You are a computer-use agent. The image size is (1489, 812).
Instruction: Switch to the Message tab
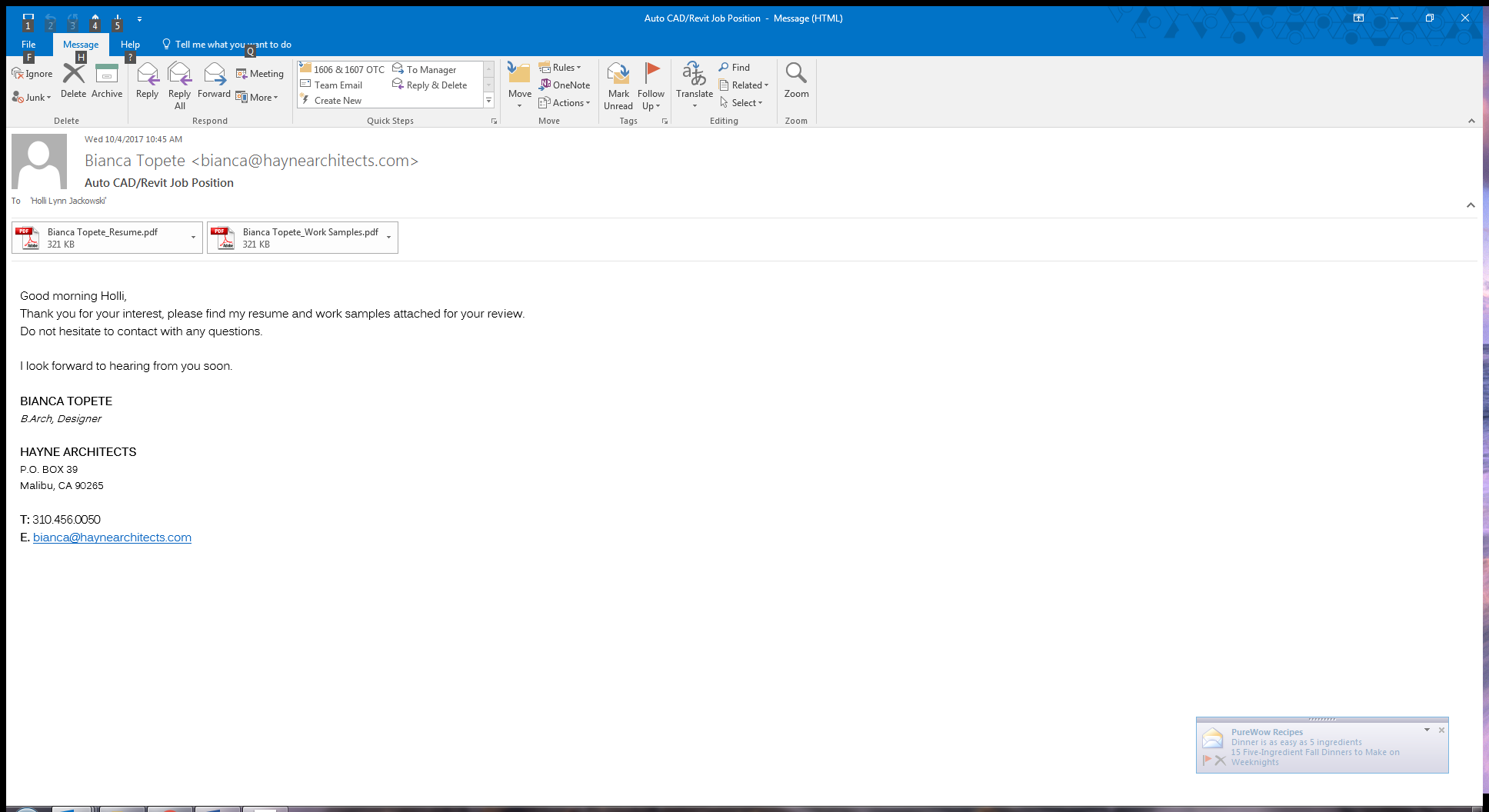[81, 45]
